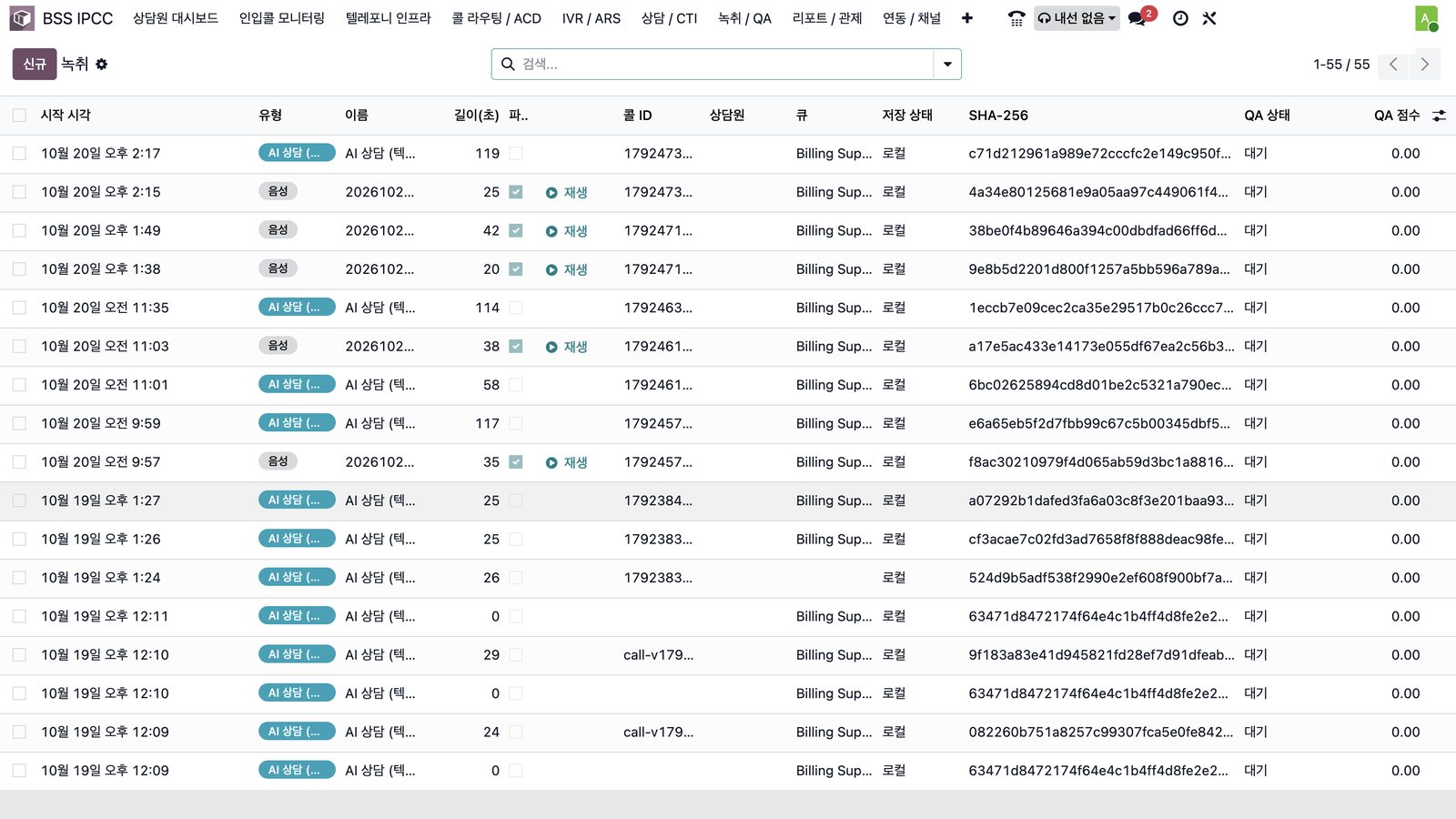Open the 콜 라우팅 / ACD menu
This screenshot has height=819, width=1456.
tap(497, 18)
